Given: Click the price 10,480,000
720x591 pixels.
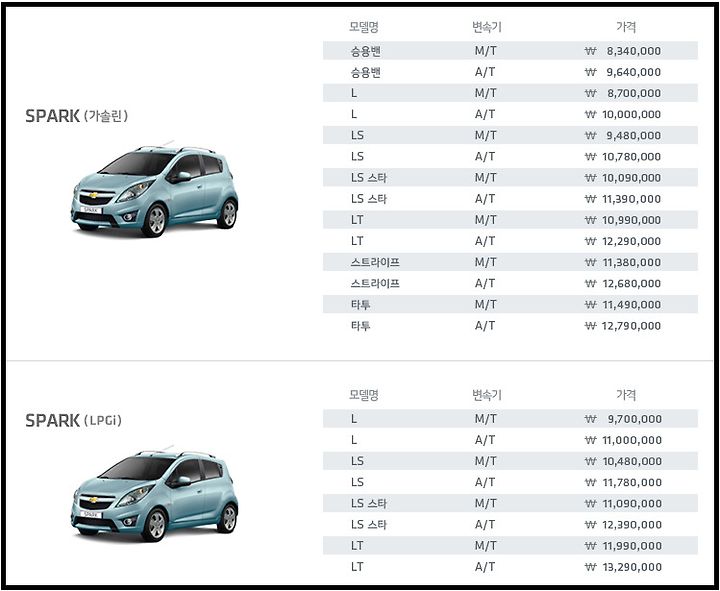Looking at the screenshot, I should pos(632,461).
